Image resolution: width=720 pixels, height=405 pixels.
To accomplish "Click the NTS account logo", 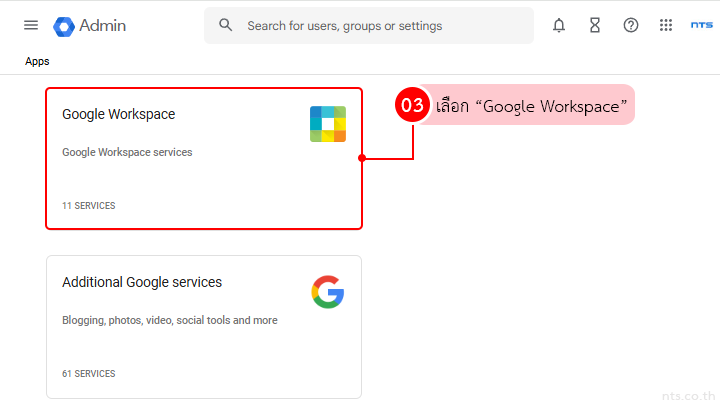I will (701, 26).
